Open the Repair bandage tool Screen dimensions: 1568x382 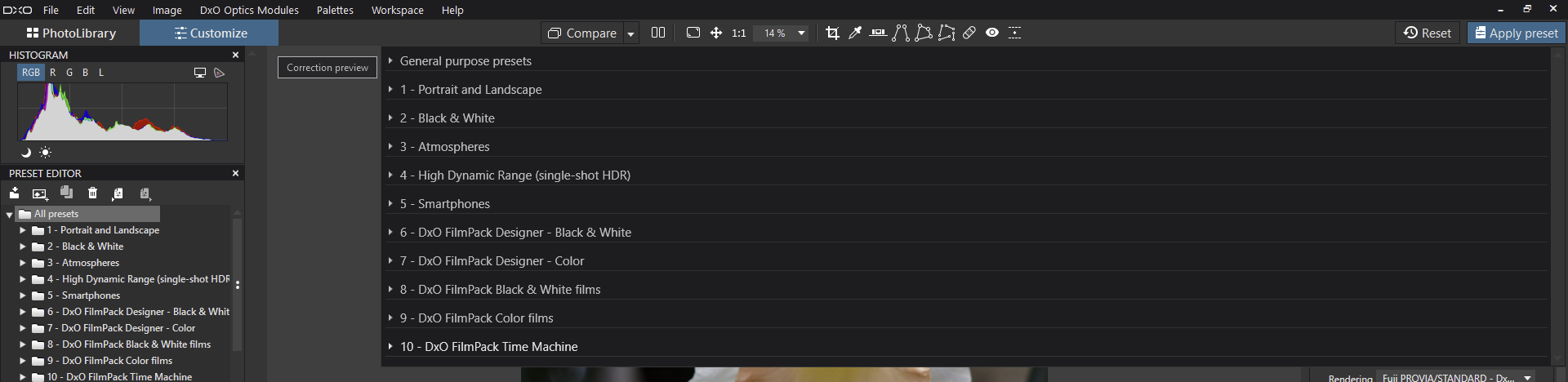[x=969, y=33]
